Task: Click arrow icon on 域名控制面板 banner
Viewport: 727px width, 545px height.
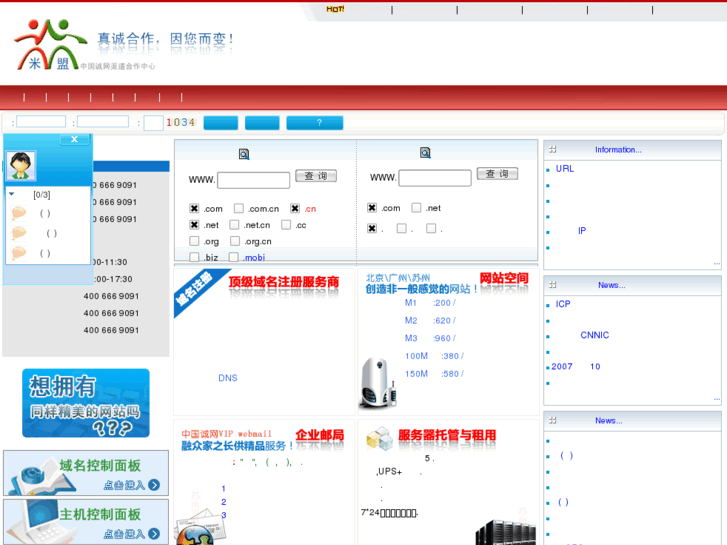Action: point(154,485)
